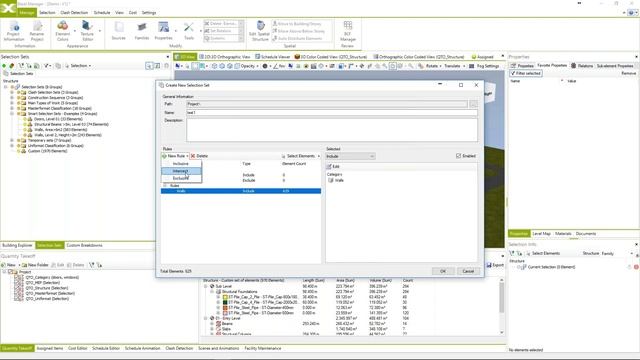Open the Schedule ribbon tab
The image size is (640, 360).
102,13
